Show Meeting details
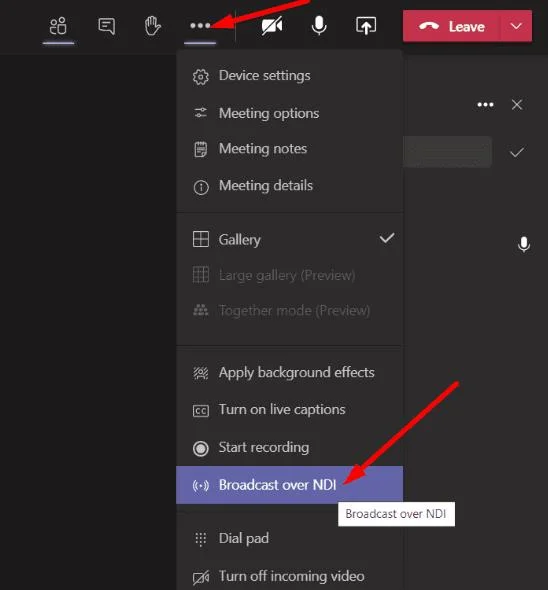Screen dimensions: 548x590 pos(289,186)
